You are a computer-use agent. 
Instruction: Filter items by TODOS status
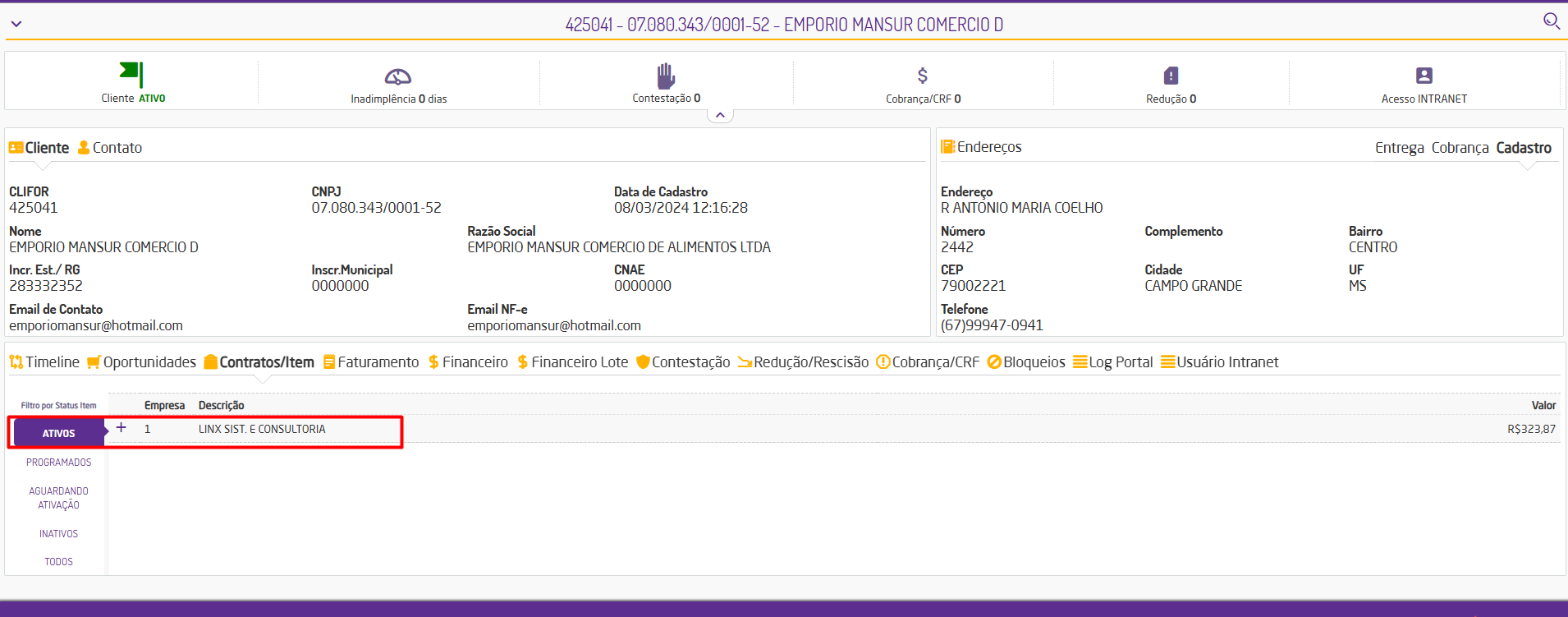coord(59,562)
